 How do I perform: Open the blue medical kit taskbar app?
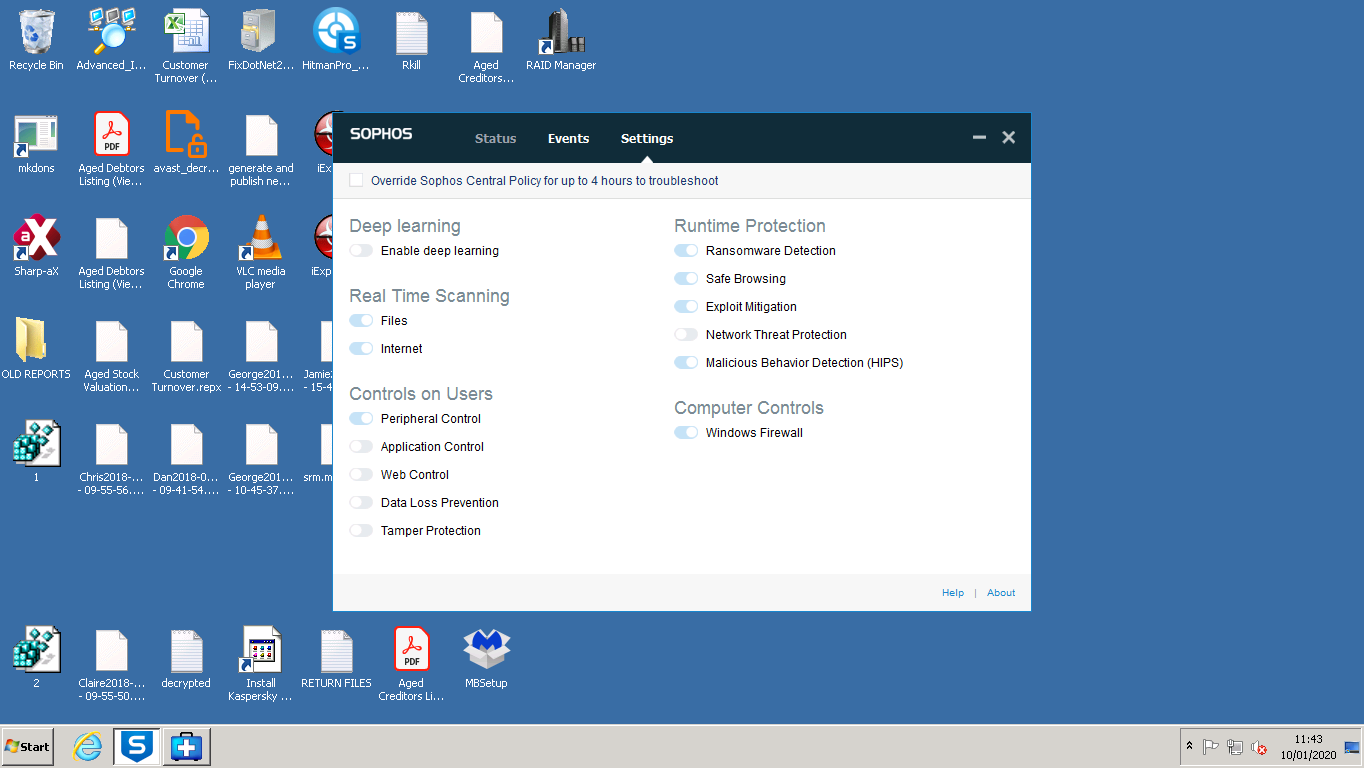186,746
